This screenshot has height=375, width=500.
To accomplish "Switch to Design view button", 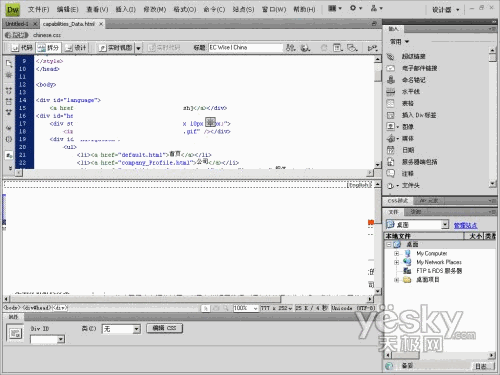I will pos(76,48).
